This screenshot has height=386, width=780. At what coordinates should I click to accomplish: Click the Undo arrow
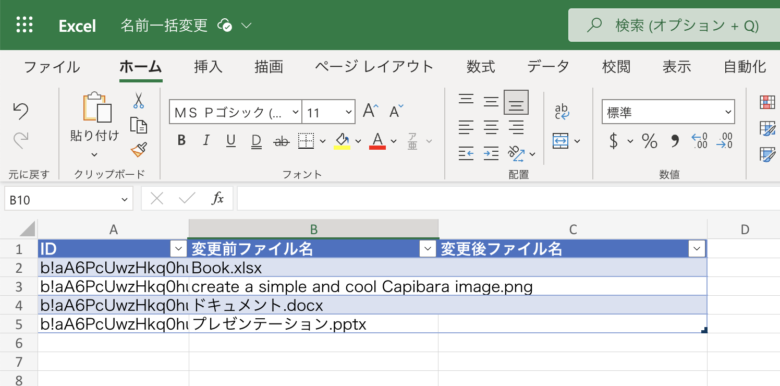click(x=20, y=111)
